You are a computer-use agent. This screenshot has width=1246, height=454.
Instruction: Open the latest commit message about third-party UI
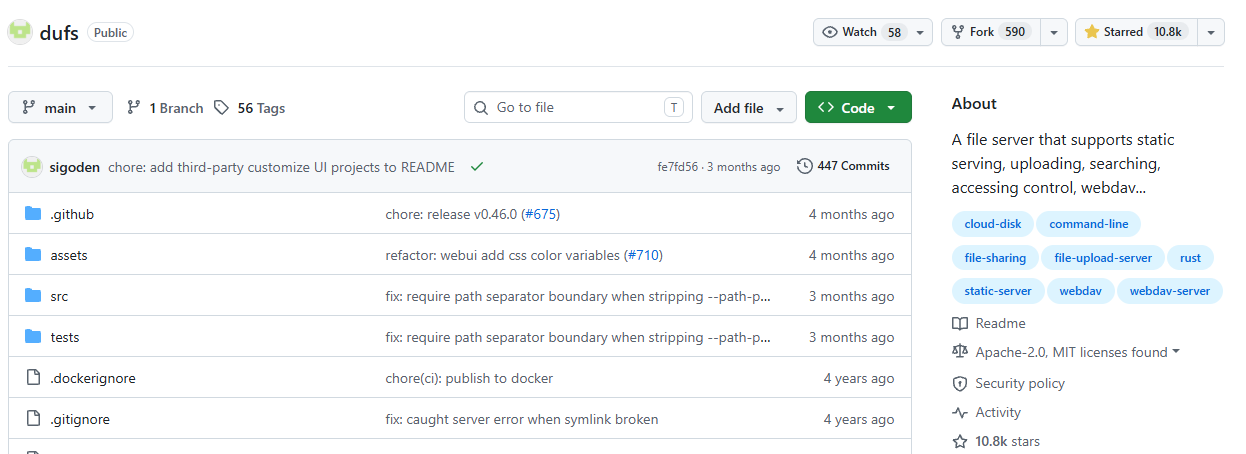point(281,167)
